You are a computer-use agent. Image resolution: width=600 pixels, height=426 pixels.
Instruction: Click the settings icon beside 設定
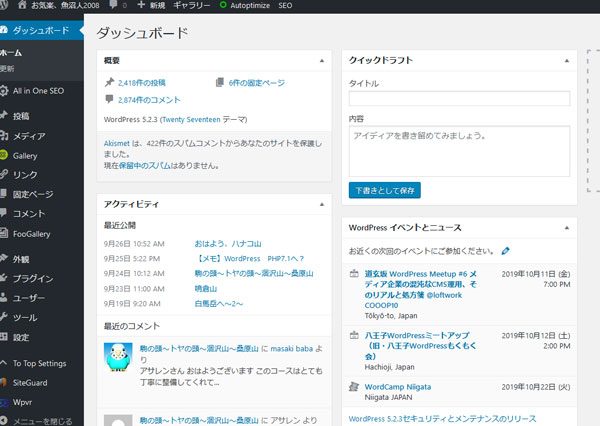3,337
